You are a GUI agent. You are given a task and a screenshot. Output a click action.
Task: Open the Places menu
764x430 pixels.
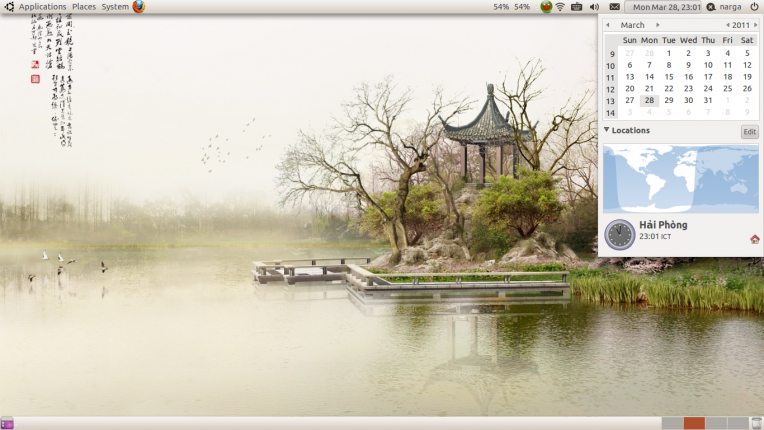pos(84,7)
